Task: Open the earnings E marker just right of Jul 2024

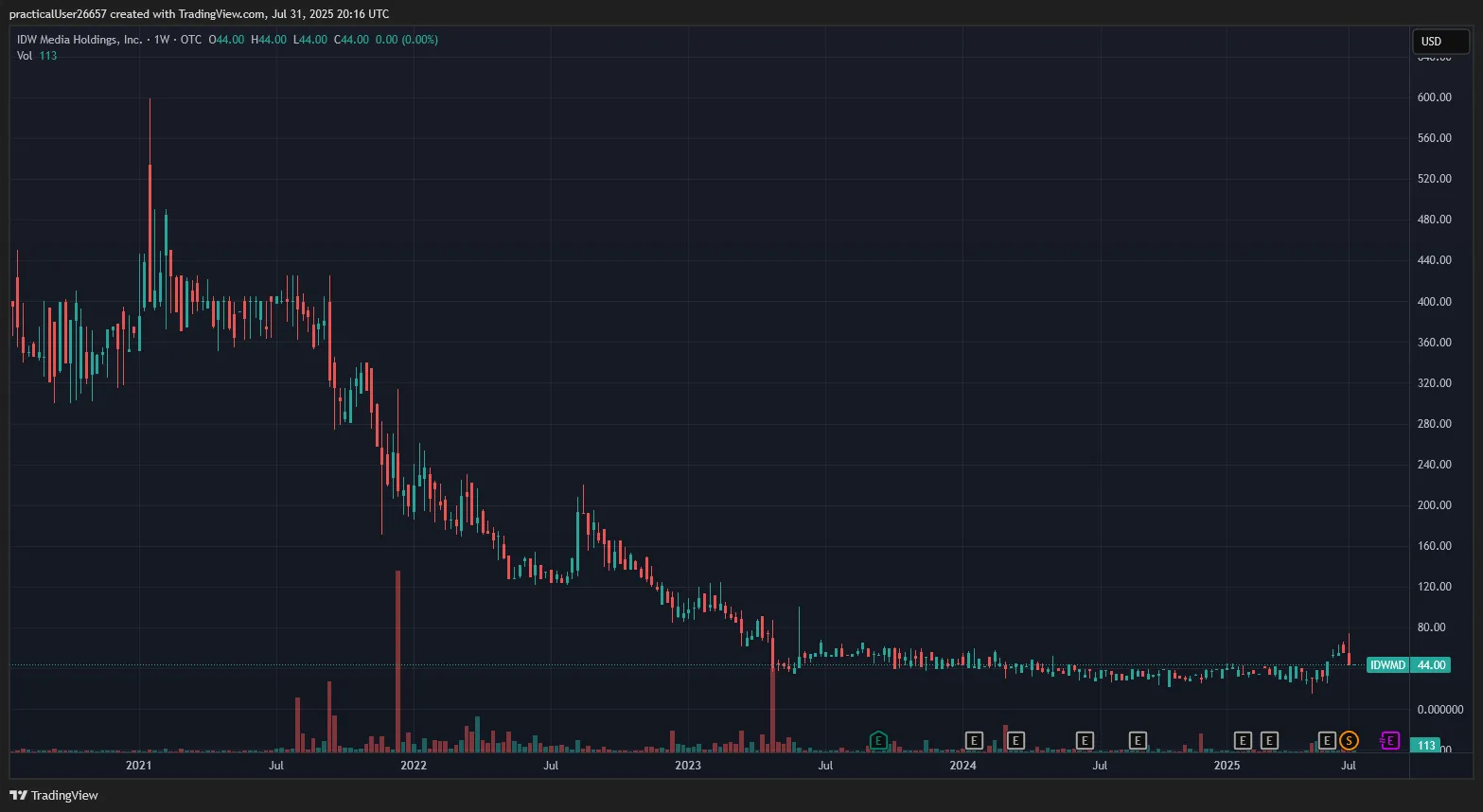Action: coord(1138,740)
